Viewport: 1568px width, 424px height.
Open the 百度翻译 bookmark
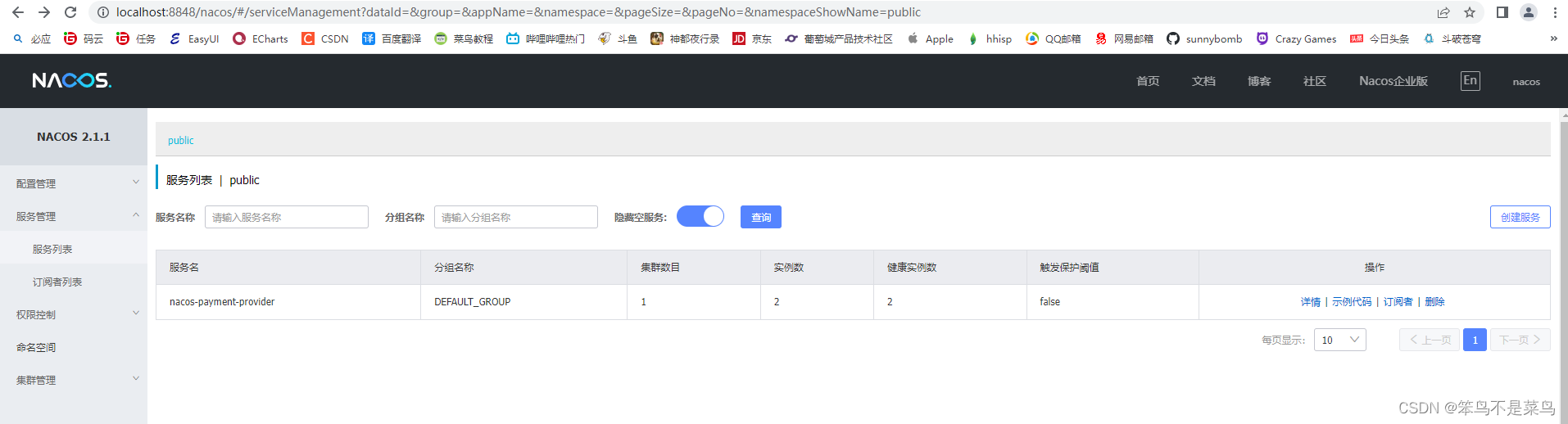pyautogui.click(x=392, y=38)
